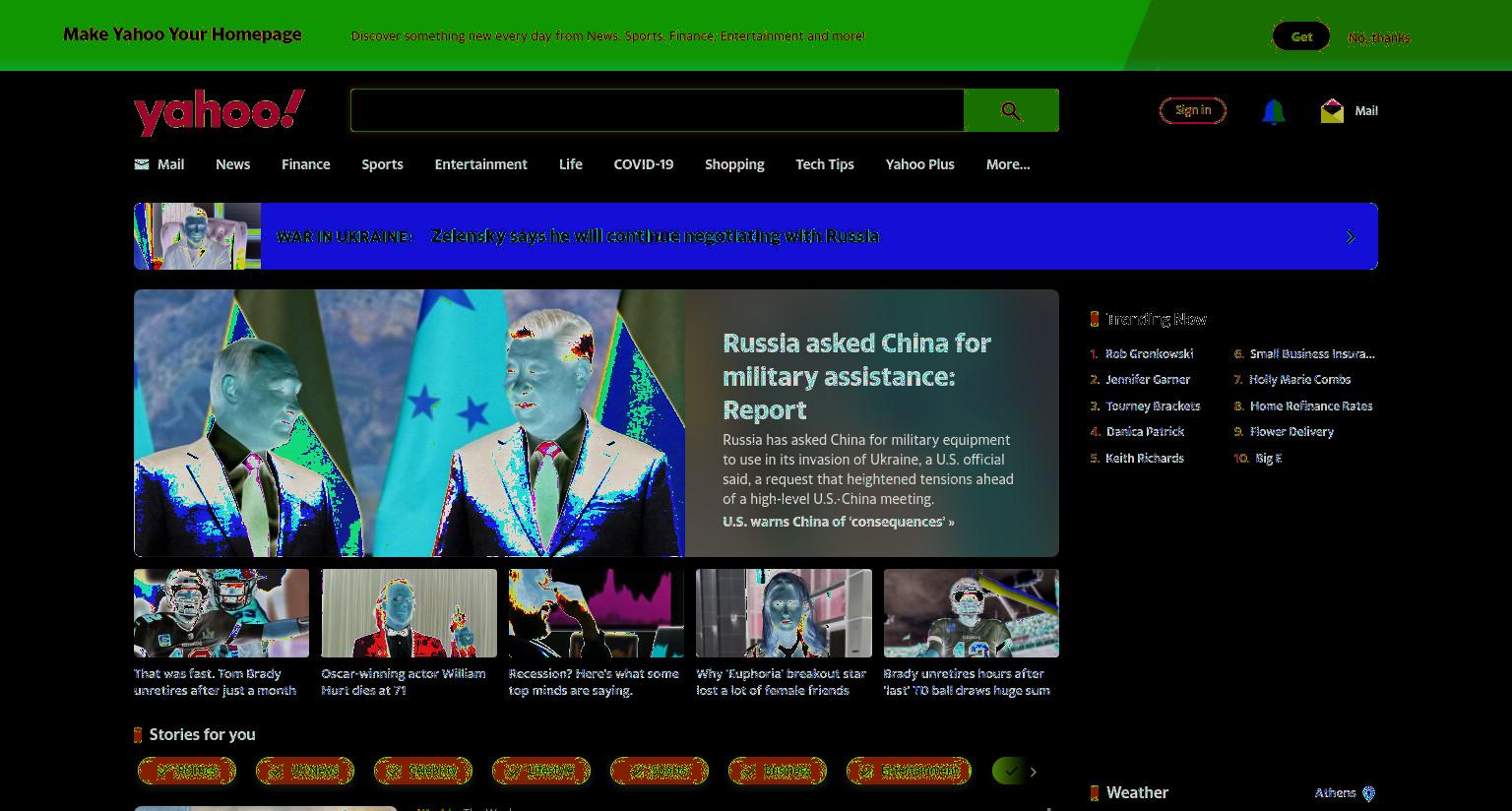This screenshot has width=1512, height=811.
Task: Click the Yahoo logo
Action: [x=220, y=112]
